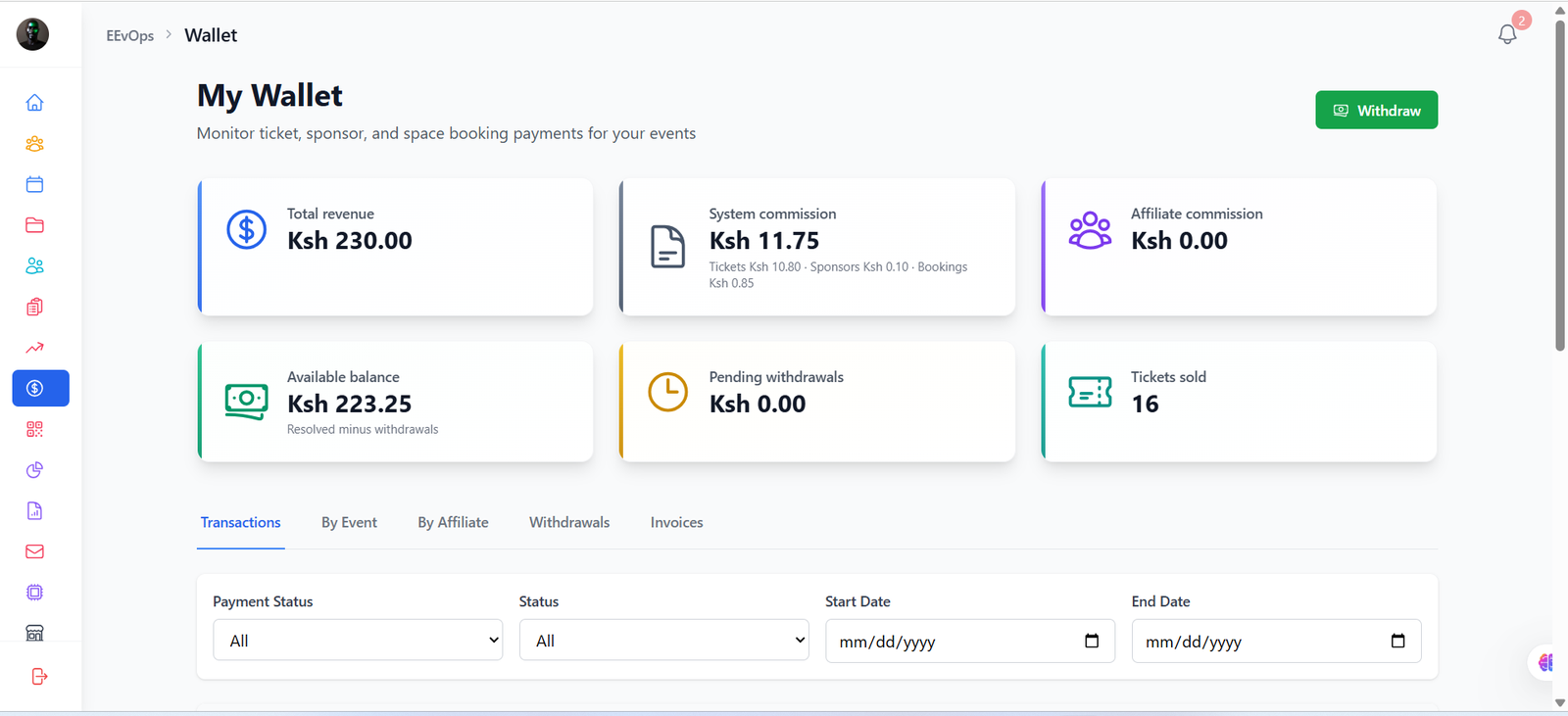
Task: Click the Wallet breadcrumb text
Action: 211,35
